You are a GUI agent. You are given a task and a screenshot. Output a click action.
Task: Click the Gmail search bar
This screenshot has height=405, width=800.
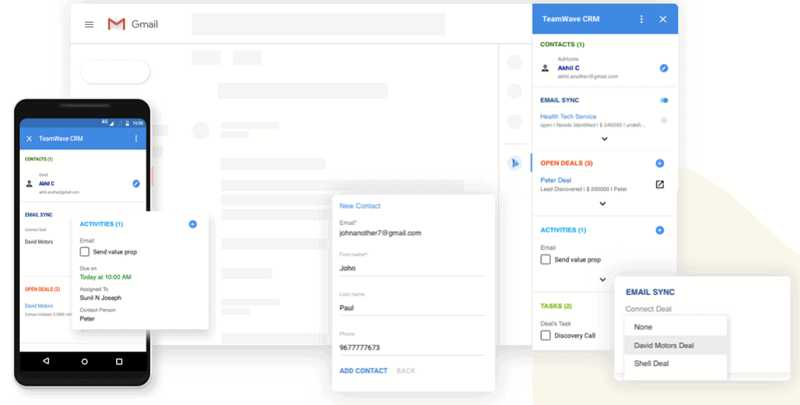318,24
